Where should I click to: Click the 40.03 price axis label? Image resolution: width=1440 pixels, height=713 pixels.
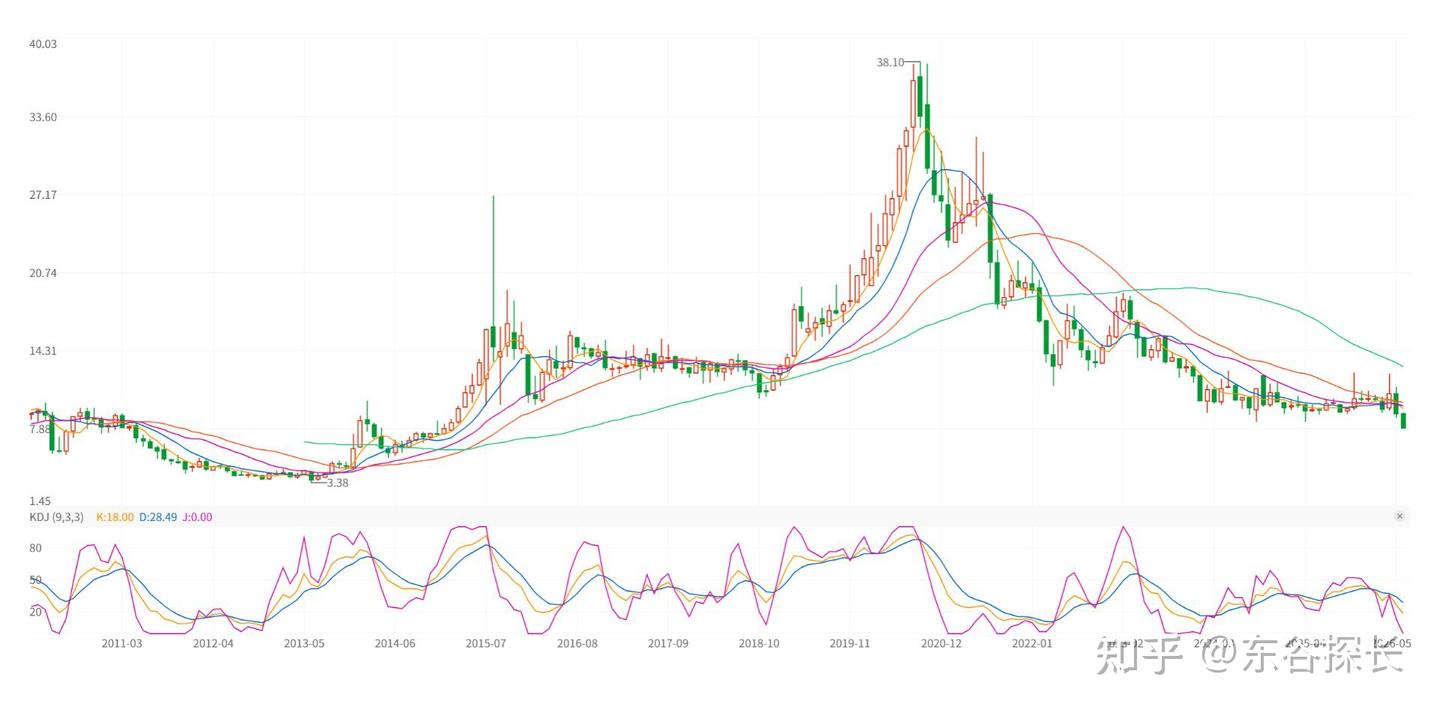(43, 44)
